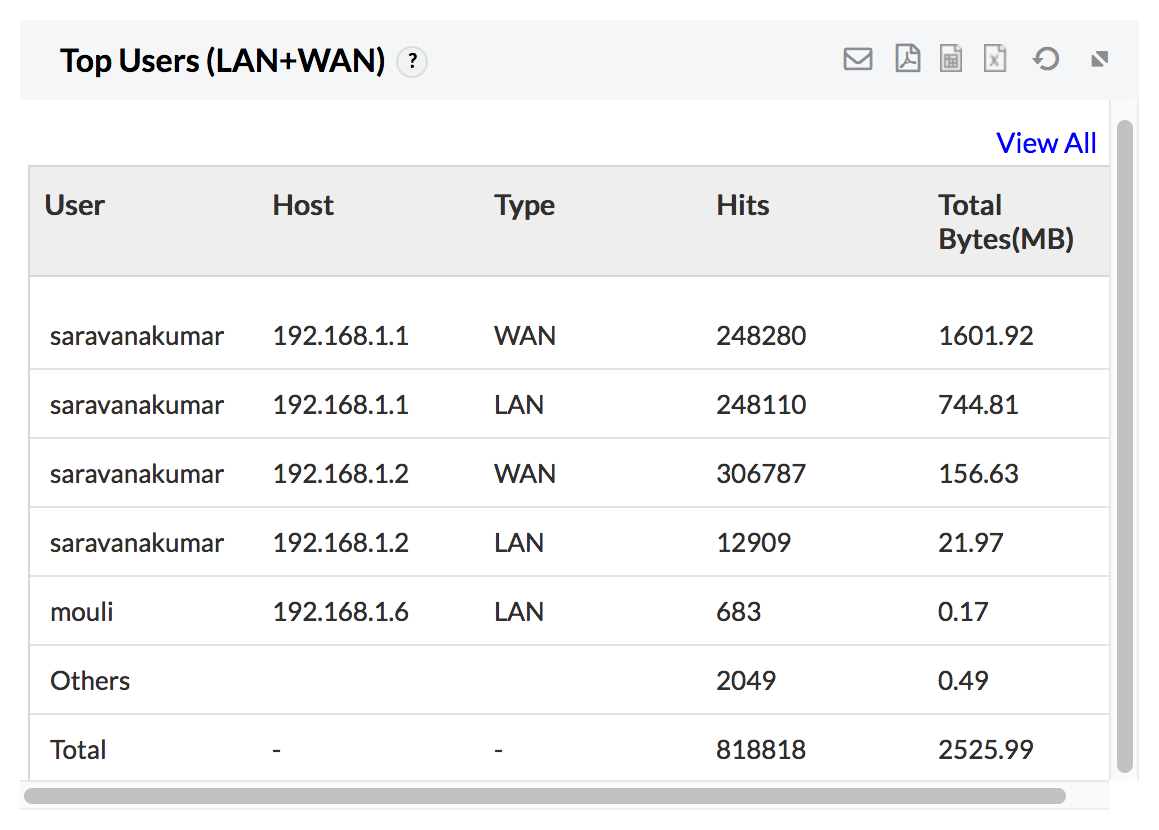
Task: Open the View All link
Action: [x=1046, y=143]
